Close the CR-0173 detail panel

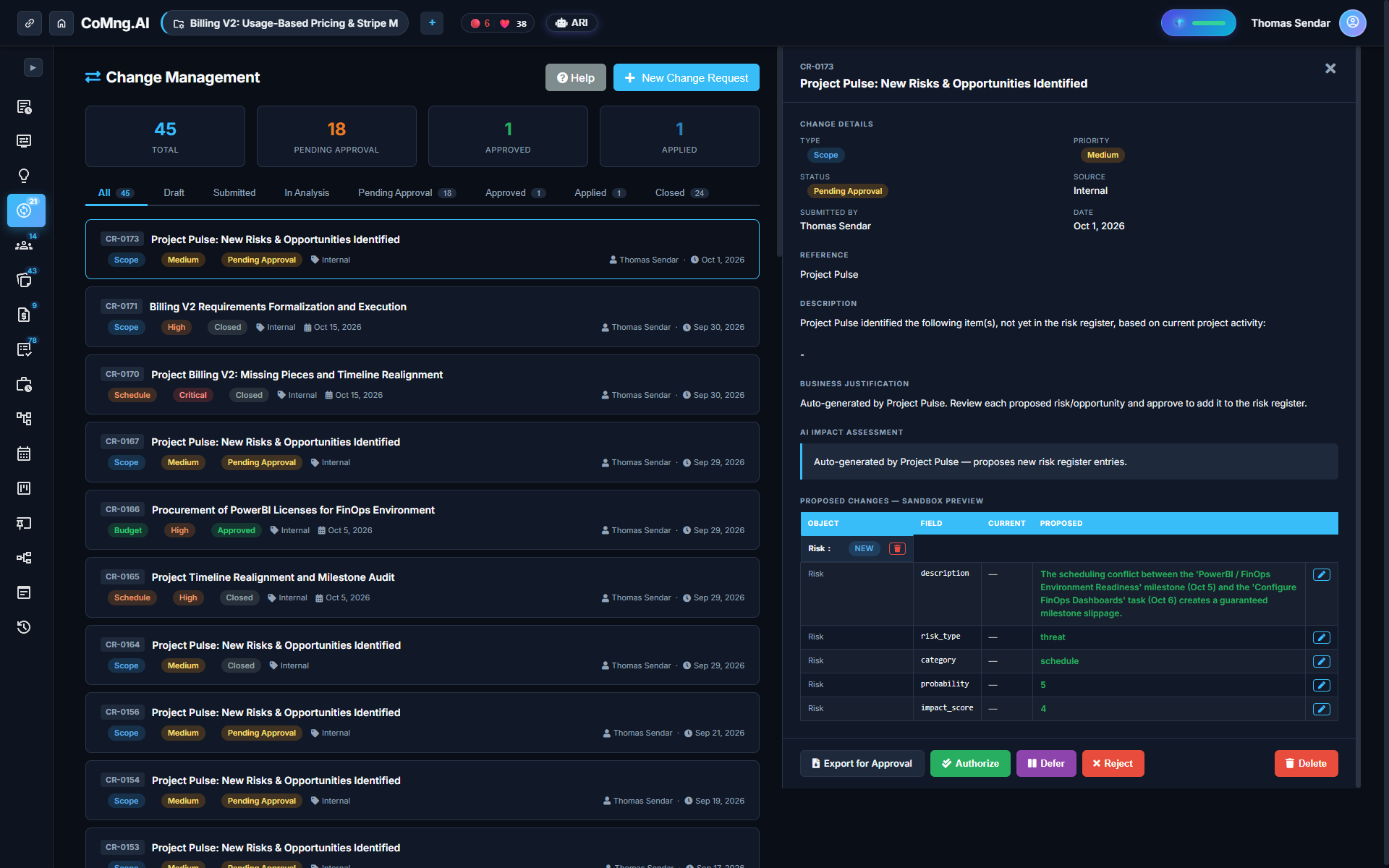tap(1330, 69)
